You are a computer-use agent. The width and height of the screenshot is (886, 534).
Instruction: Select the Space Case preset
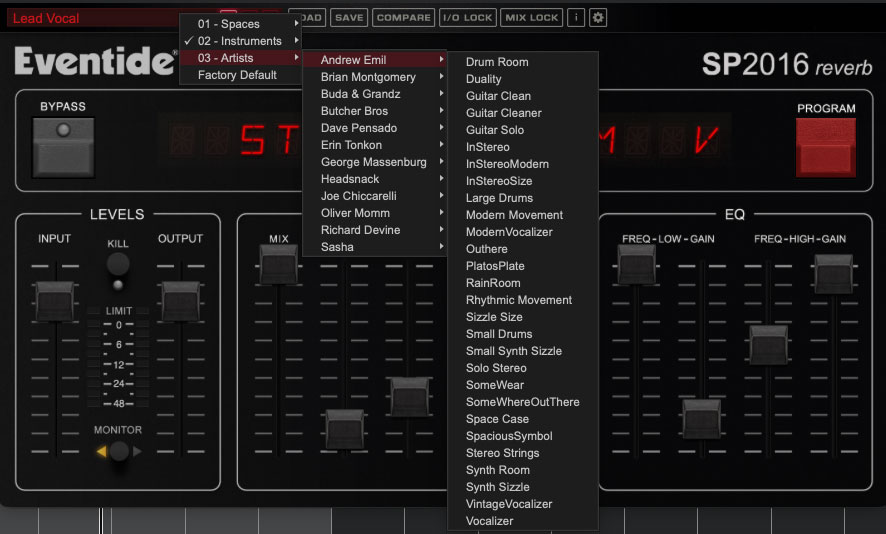(523, 419)
